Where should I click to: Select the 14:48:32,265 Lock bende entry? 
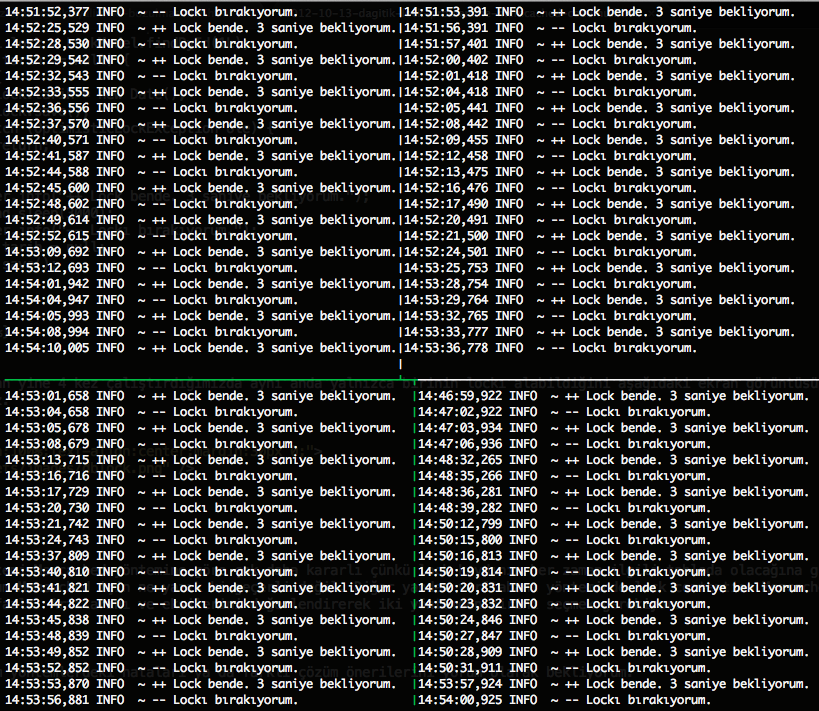tap(614, 460)
